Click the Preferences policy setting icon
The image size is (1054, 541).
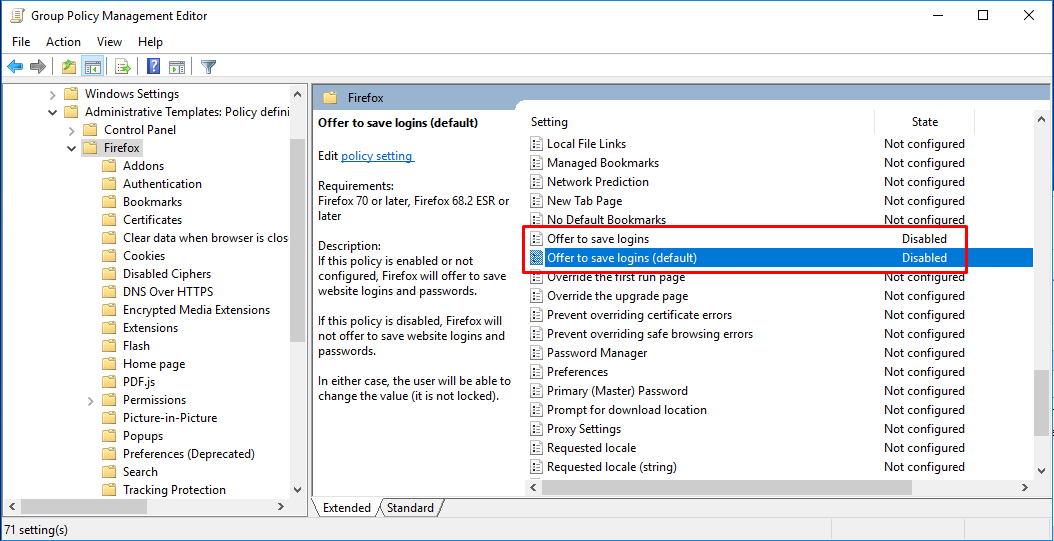tap(536, 372)
